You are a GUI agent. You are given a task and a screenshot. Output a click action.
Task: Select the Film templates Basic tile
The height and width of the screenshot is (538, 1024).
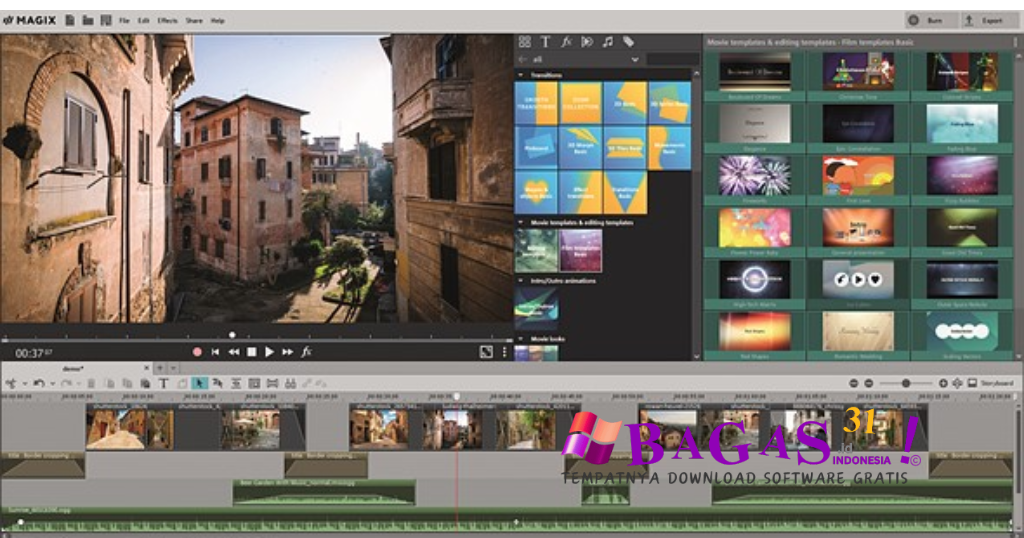click(x=581, y=251)
